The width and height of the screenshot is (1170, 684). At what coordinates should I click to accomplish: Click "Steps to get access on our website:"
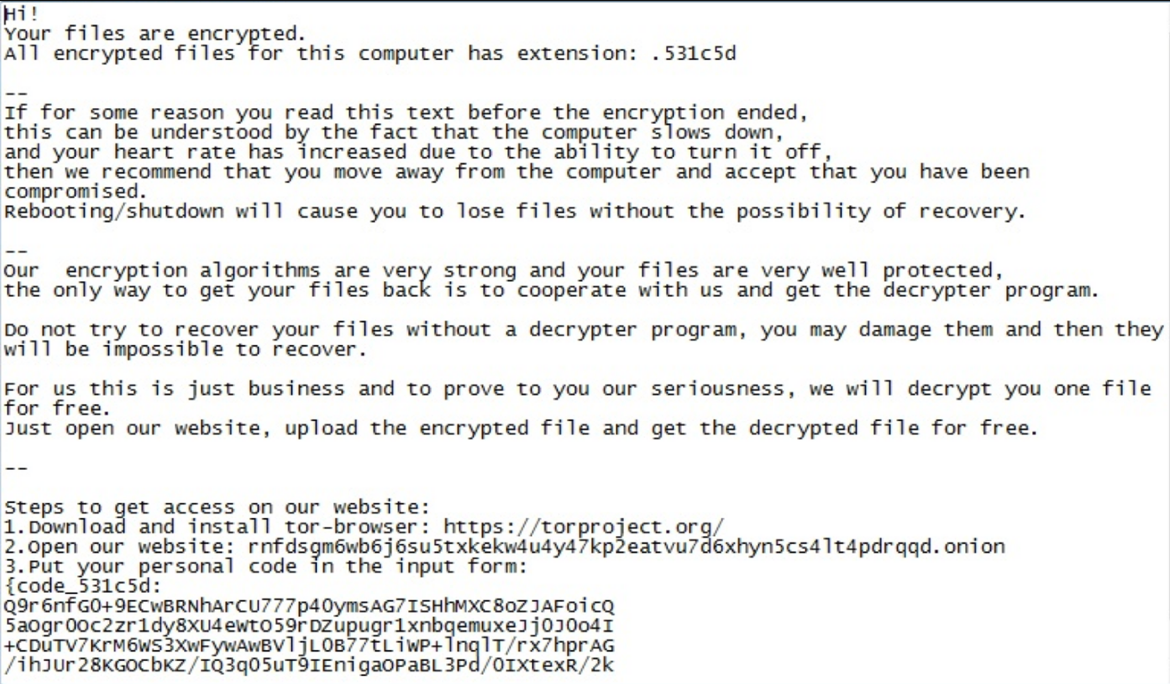(216, 507)
